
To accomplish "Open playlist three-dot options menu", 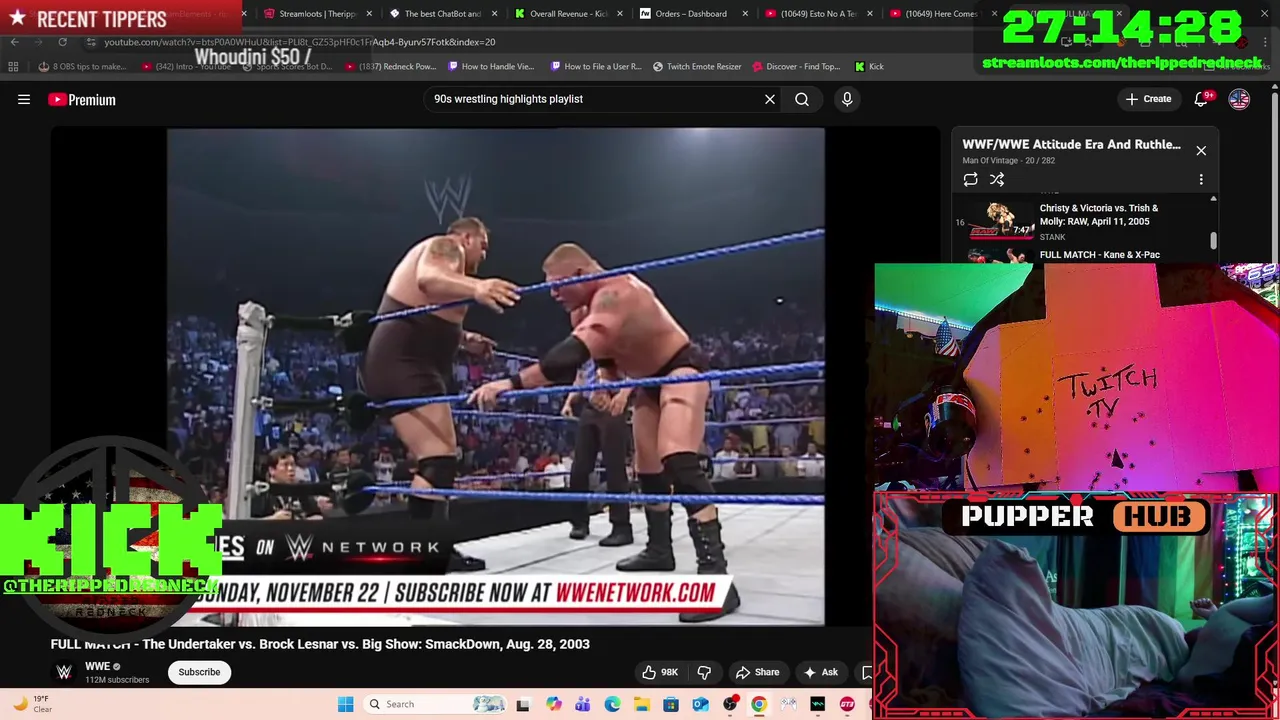I will point(1201,180).
